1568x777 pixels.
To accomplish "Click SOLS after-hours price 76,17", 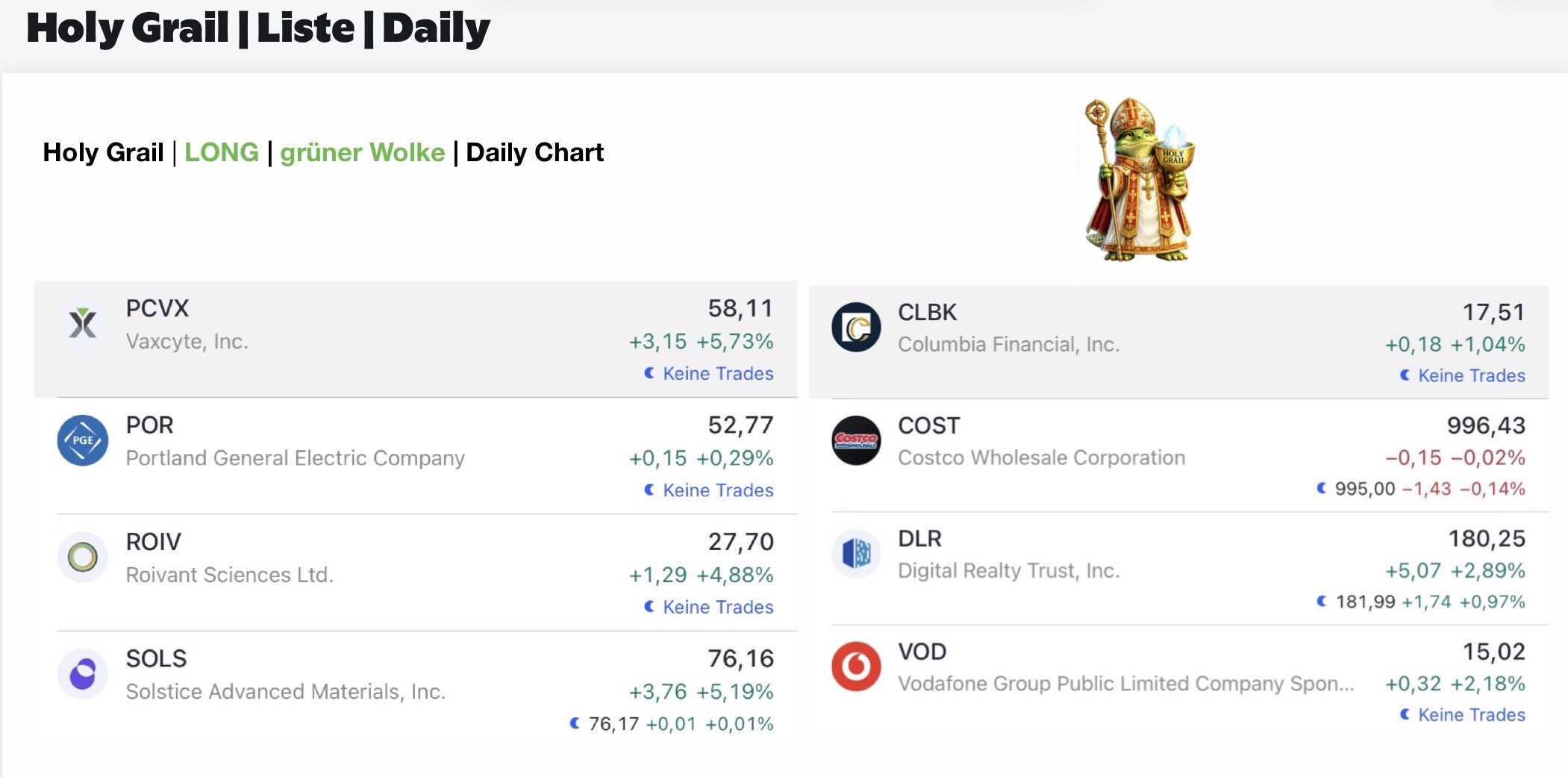I will pos(613,724).
